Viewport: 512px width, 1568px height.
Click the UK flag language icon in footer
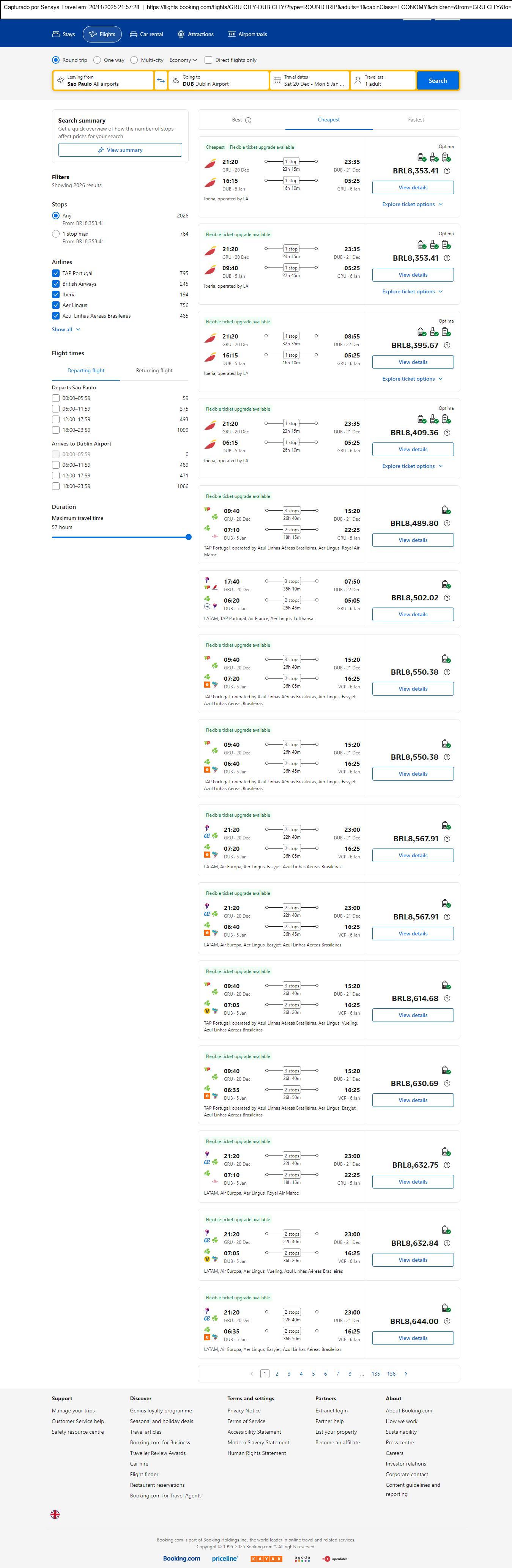coord(55,1514)
